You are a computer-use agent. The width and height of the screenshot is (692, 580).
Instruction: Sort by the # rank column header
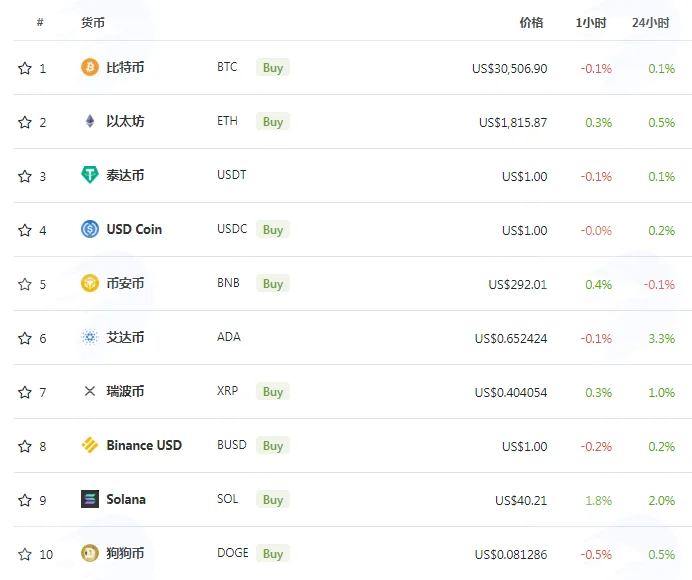pyautogui.click(x=40, y=22)
